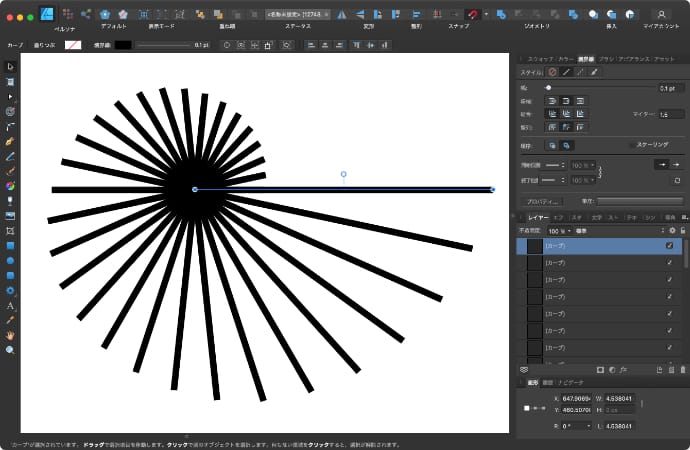The width and height of the screenshot is (690, 450).
Task: Select the Pen tool
Action: (x=10, y=141)
